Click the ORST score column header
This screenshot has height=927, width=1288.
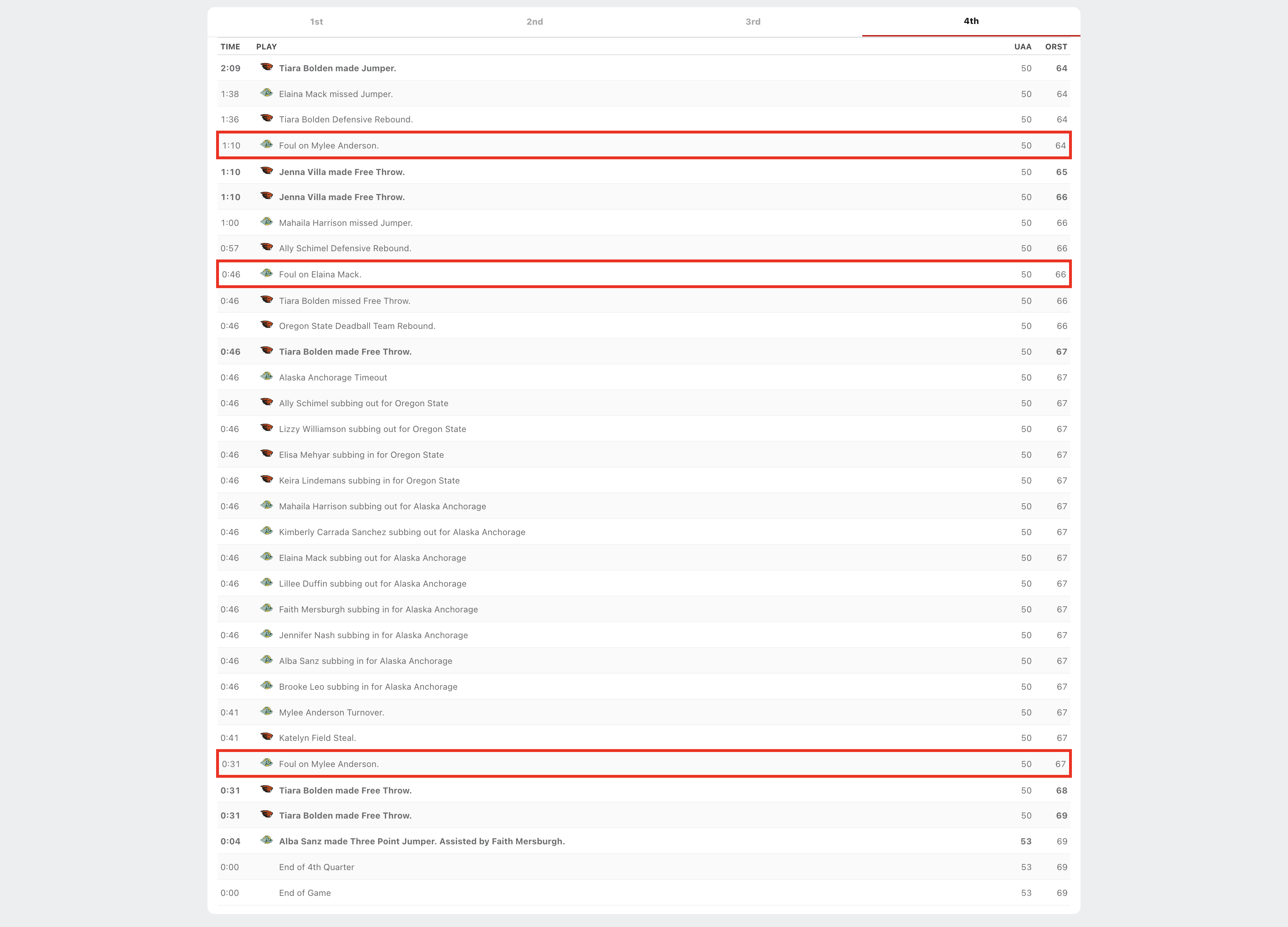pyautogui.click(x=1056, y=47)
